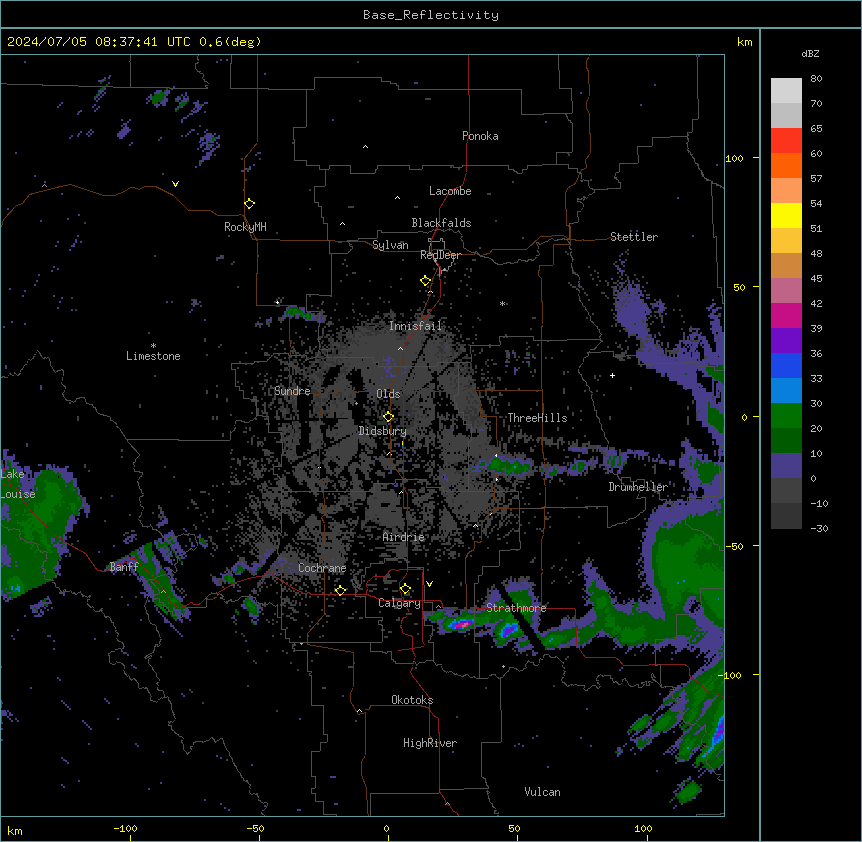Click the Cochrane label

coord(322,568)
